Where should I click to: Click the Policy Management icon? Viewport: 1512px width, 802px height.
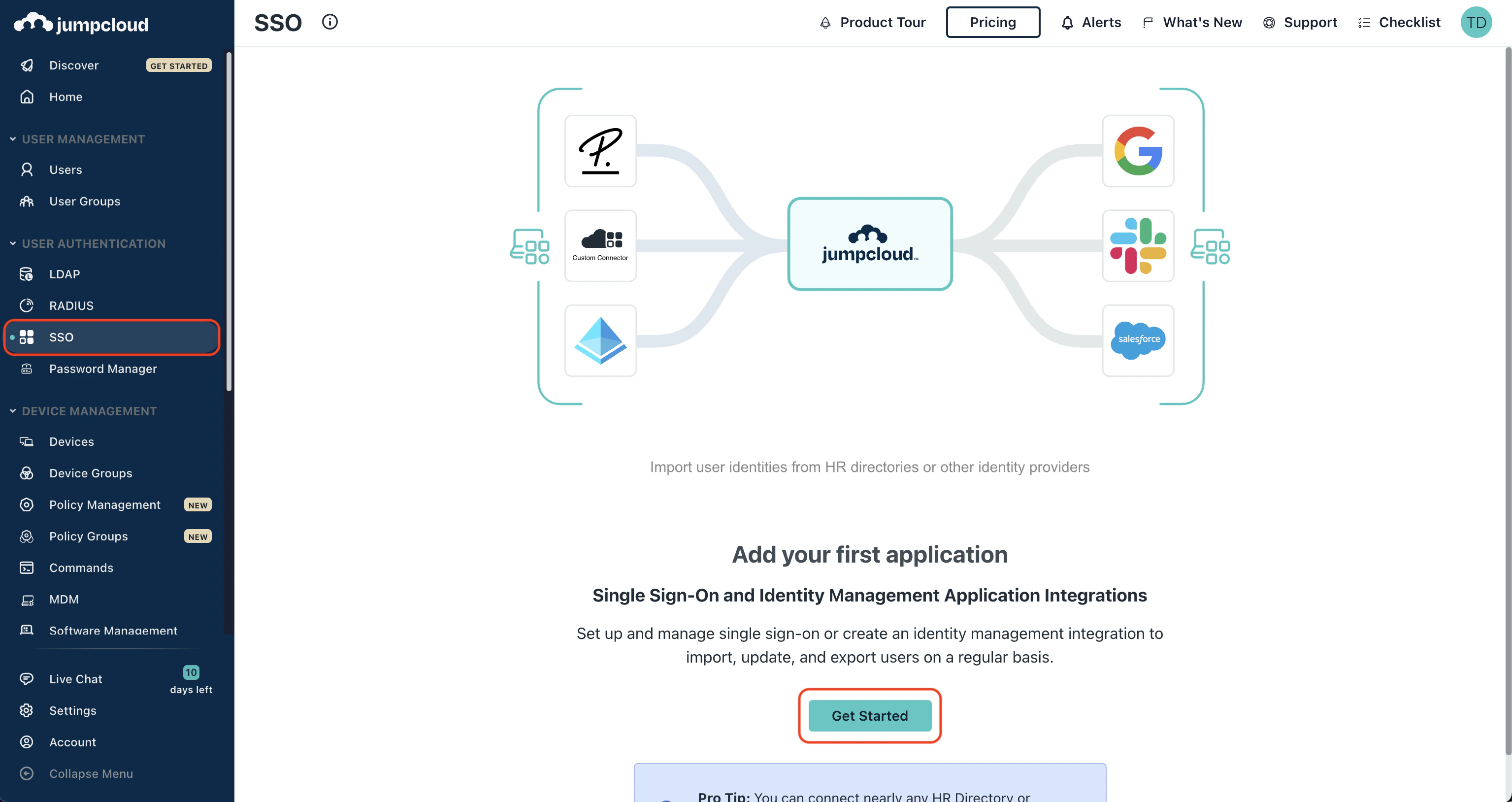pos(27,505)
